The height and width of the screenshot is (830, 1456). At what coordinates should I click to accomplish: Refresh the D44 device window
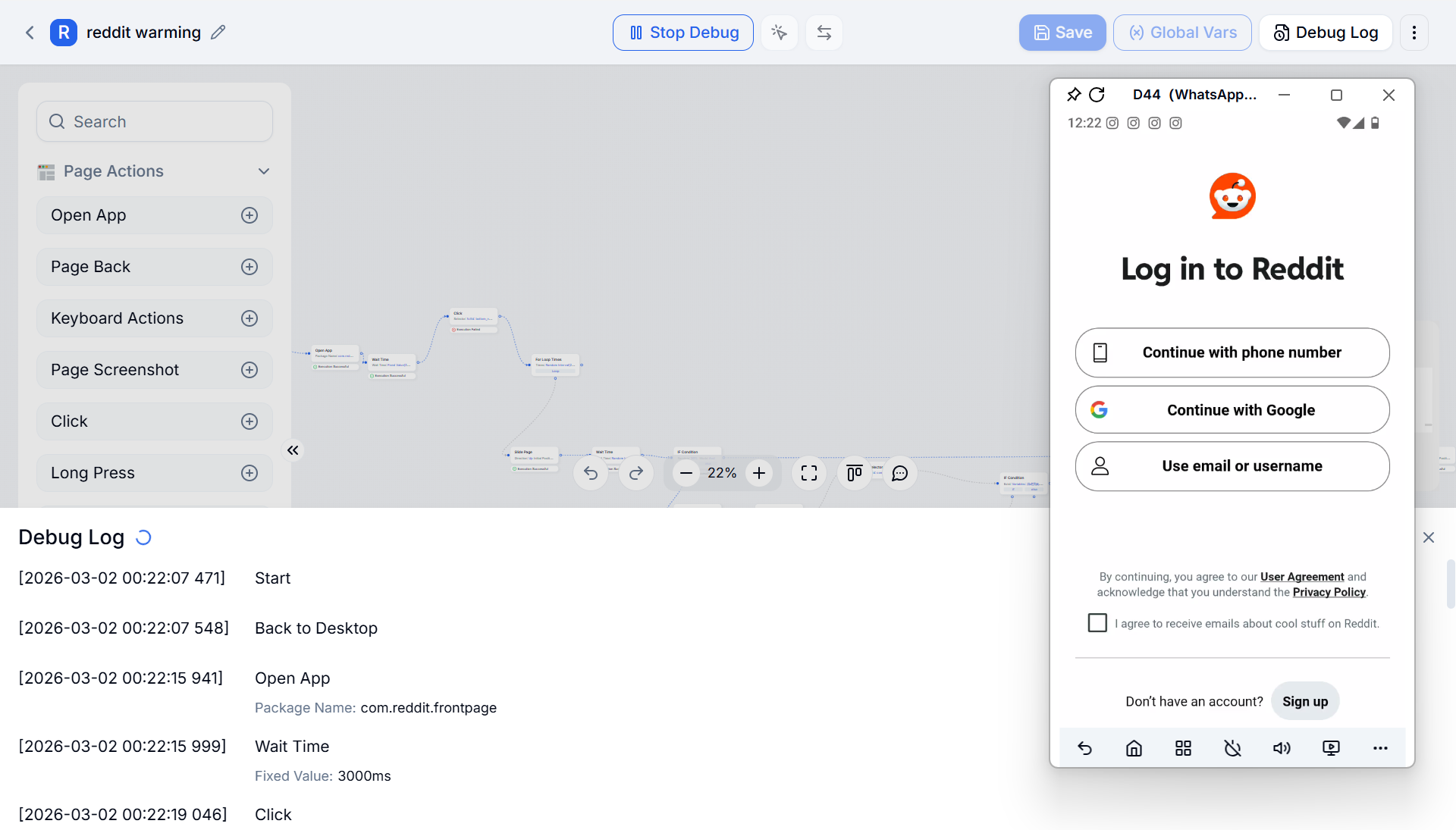1097,95
